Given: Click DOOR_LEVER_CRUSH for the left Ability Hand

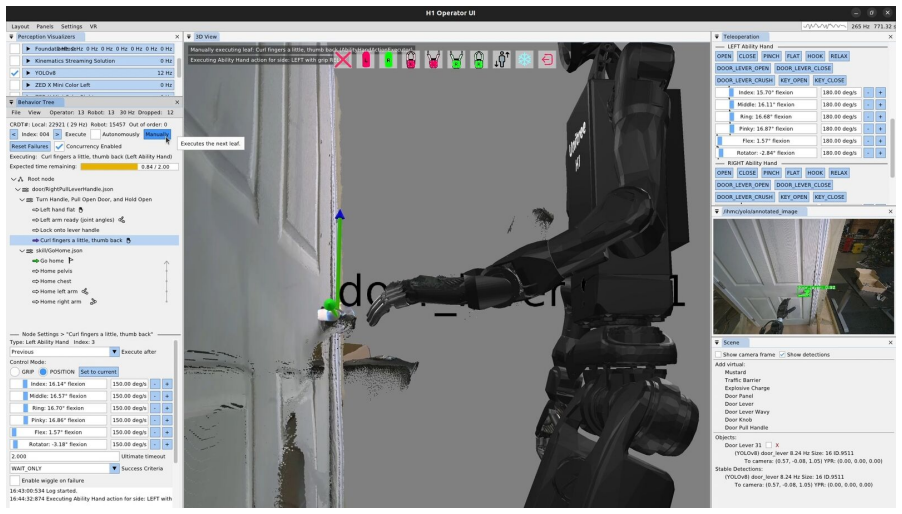Looking at the screenshot, I should [x=744, y=80].
